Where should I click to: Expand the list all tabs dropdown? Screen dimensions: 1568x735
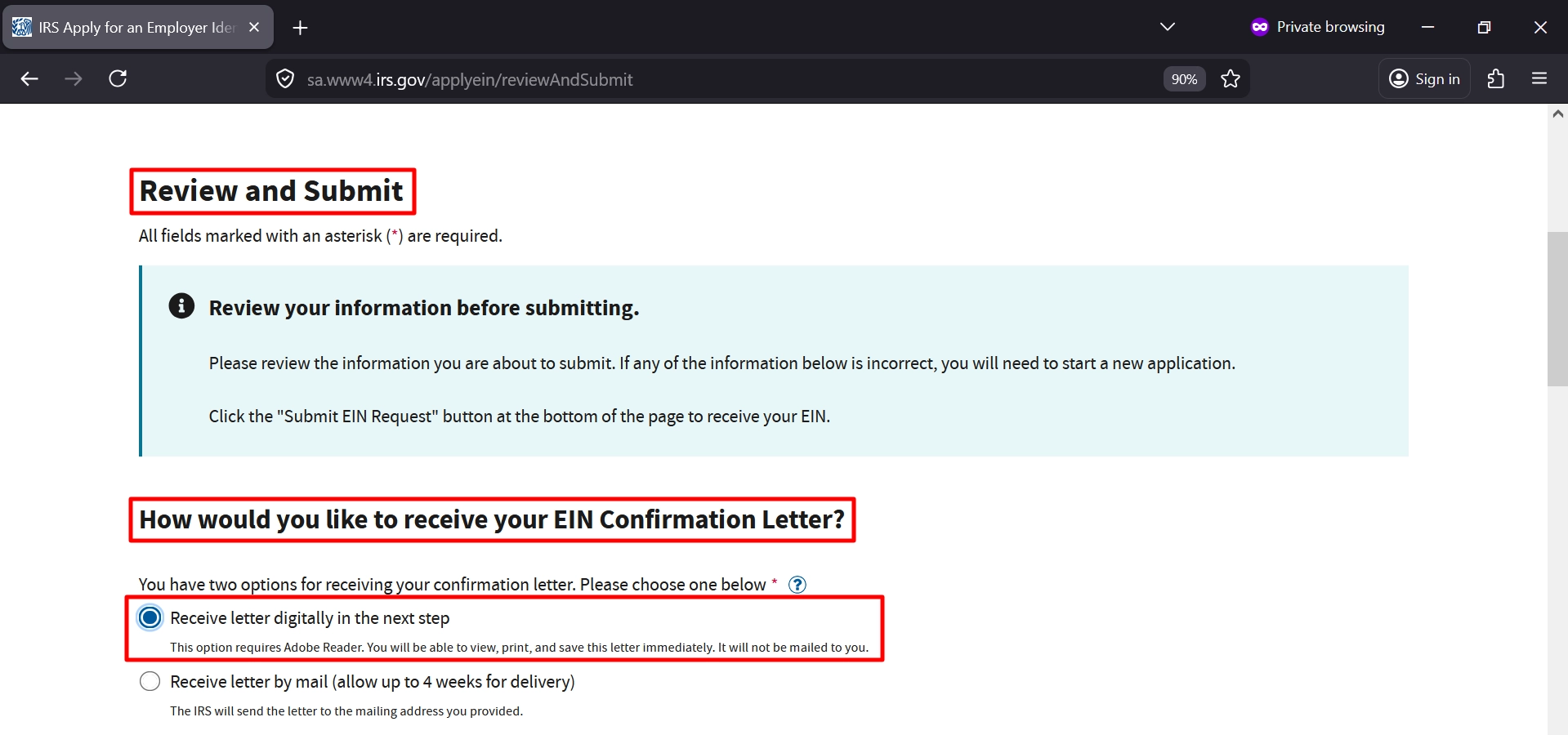tap(1167, 27)
